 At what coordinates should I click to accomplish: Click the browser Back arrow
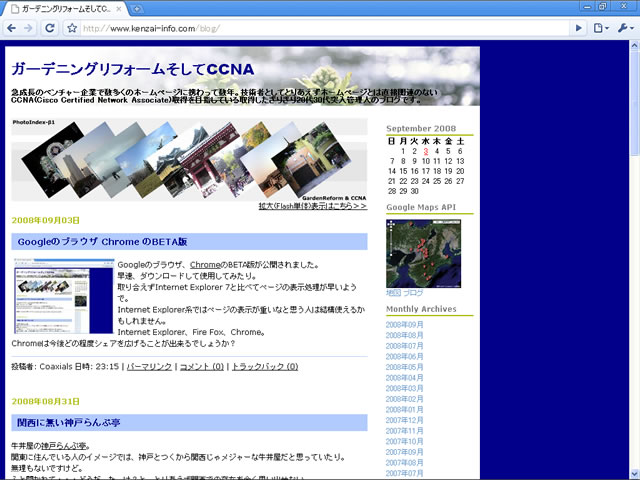11,28
